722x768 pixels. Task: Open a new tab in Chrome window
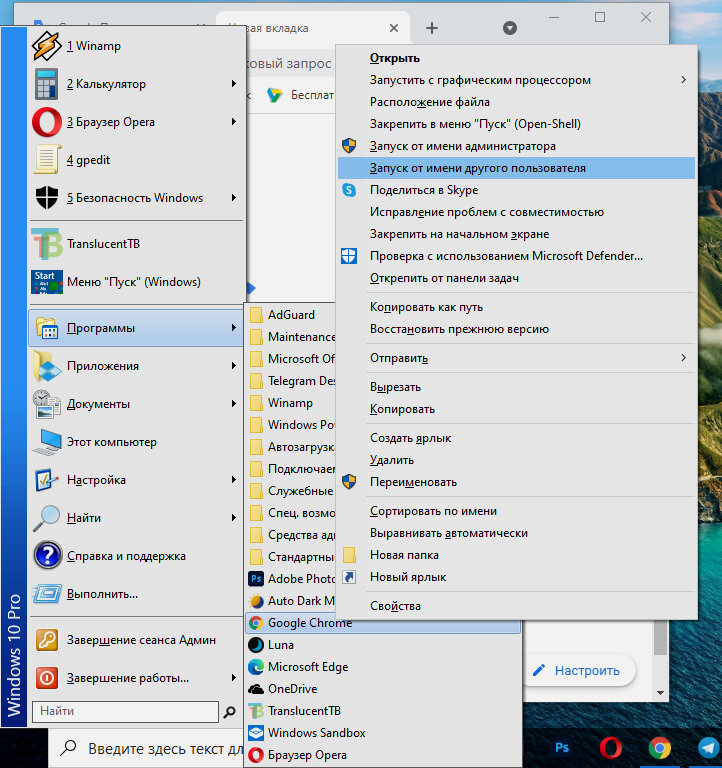click(x=432, y=28)
